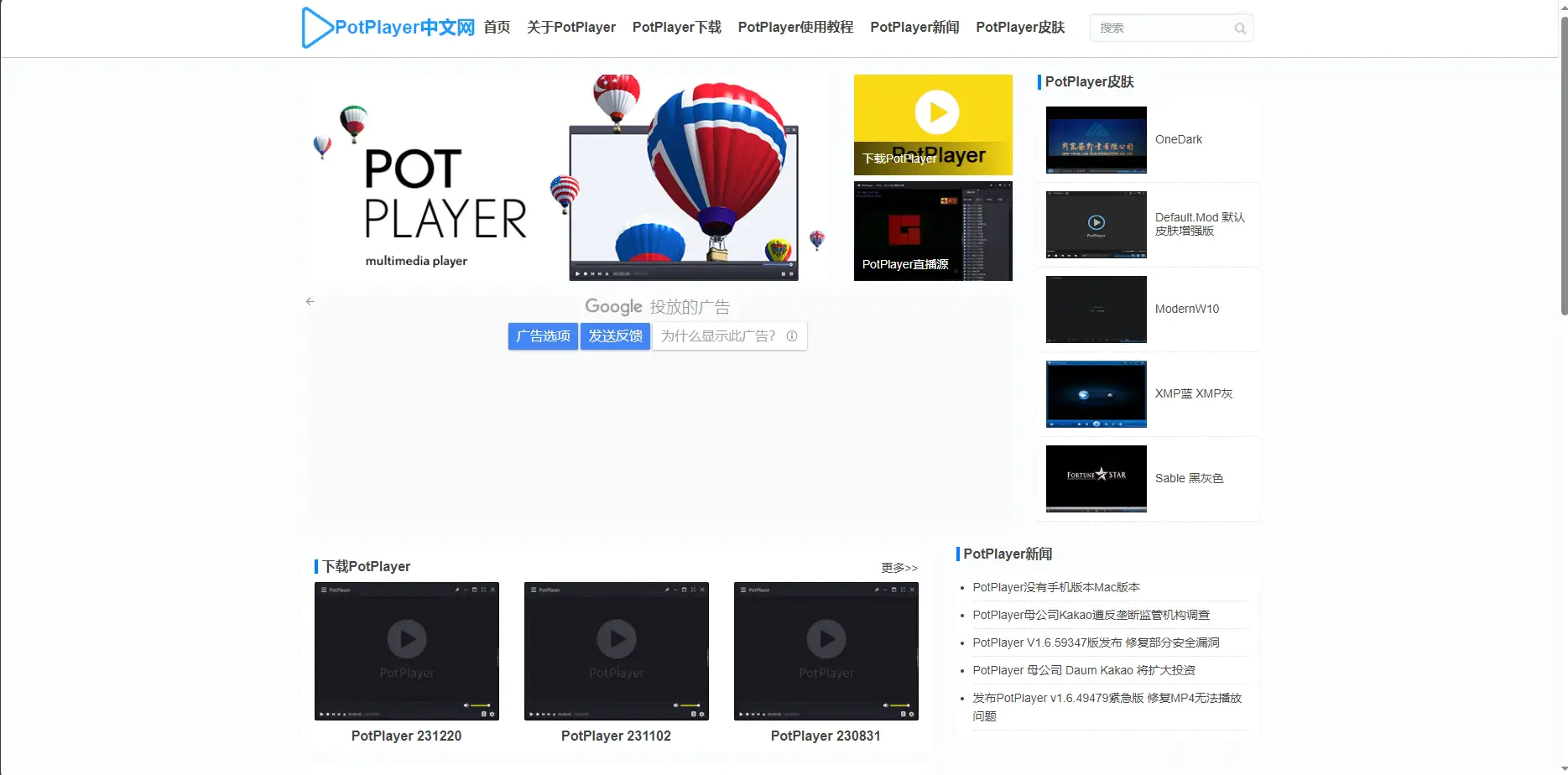1568x775 pixels.
Task: Open news PotPlayer V1.6.59347版发布
Action: point(1097,643)
